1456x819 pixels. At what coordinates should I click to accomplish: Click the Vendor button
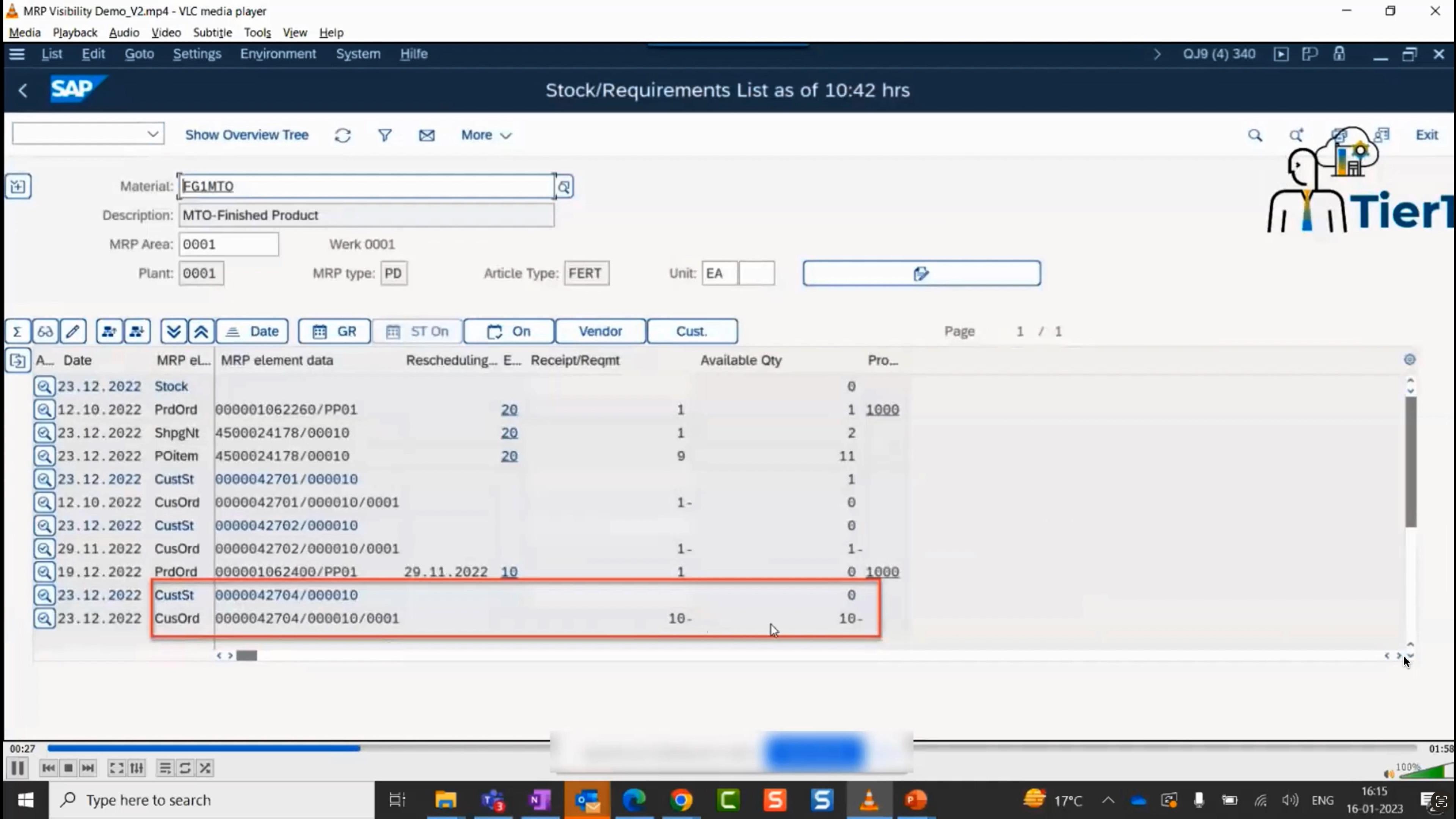pos(600,331)
